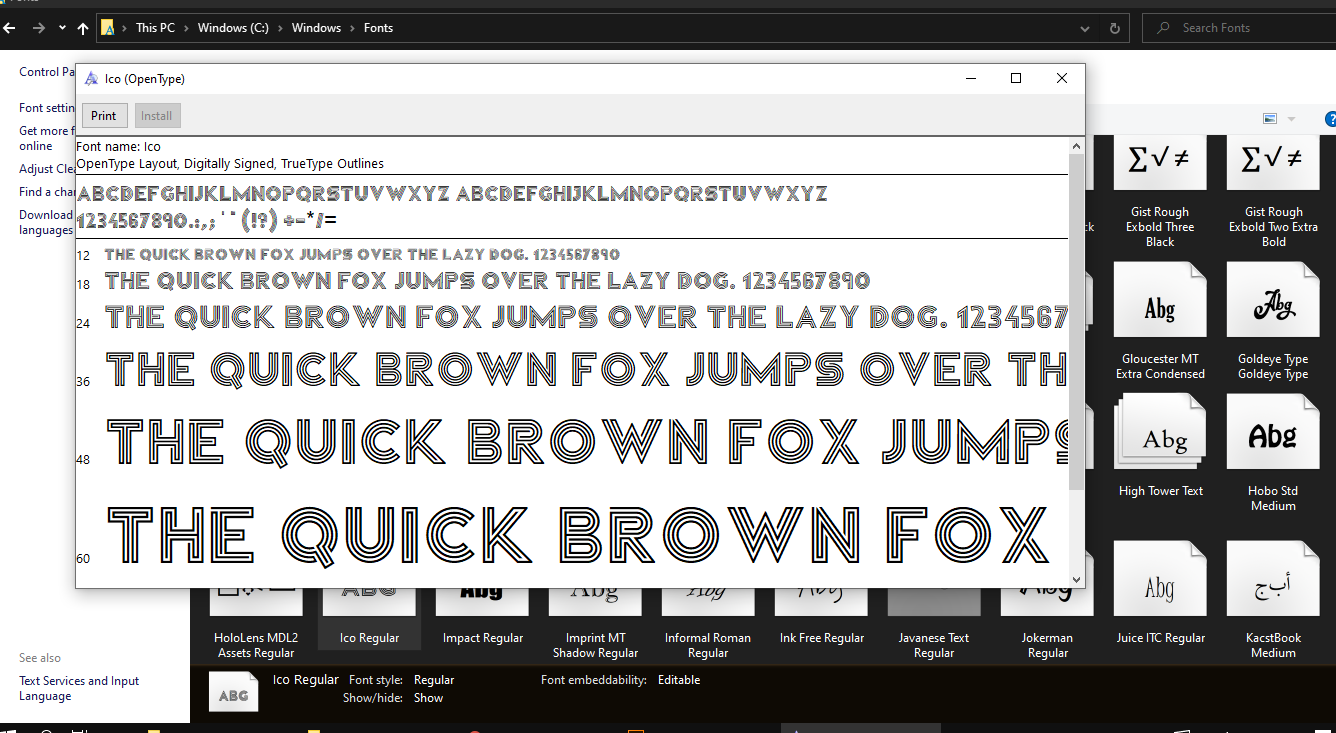Click the Regular font style value
The image size is (1336, 733).
point(434,680)
